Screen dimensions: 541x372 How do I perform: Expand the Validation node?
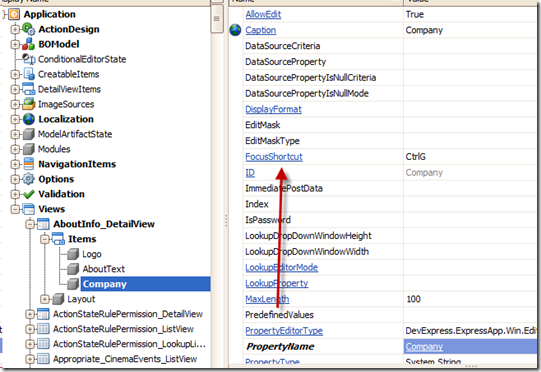15,194
